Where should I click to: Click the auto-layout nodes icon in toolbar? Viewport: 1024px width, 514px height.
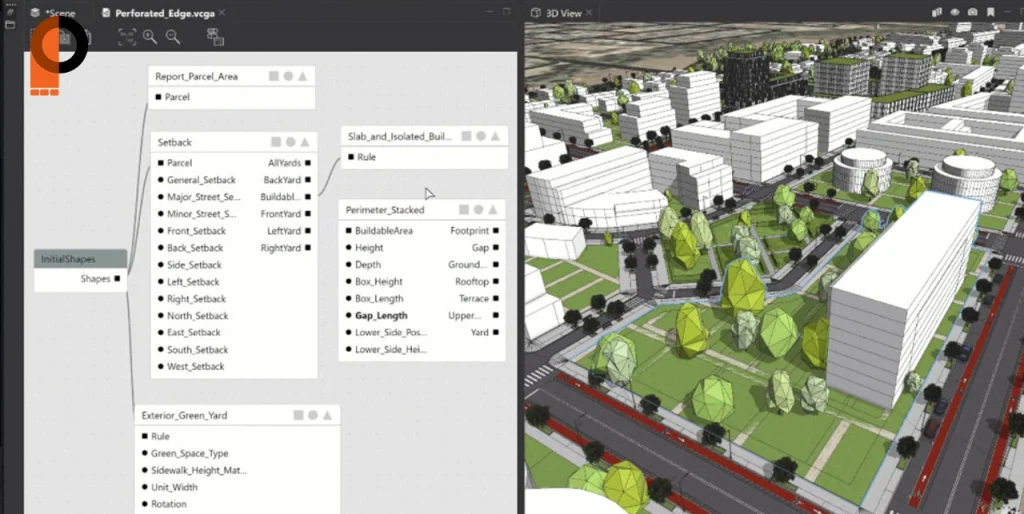click(x=215, y=36)
